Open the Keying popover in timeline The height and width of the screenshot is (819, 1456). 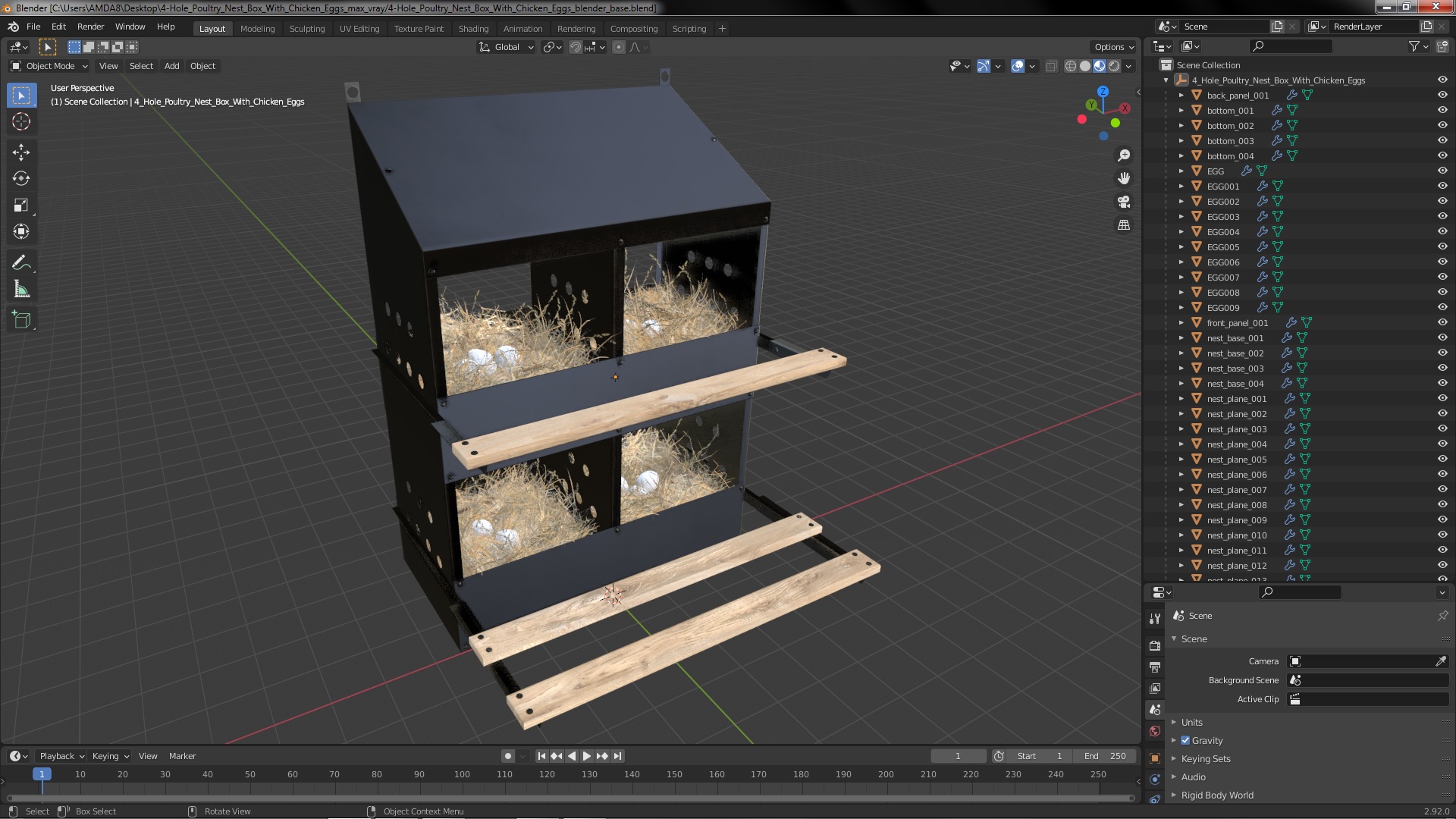[x=110, y=756]
